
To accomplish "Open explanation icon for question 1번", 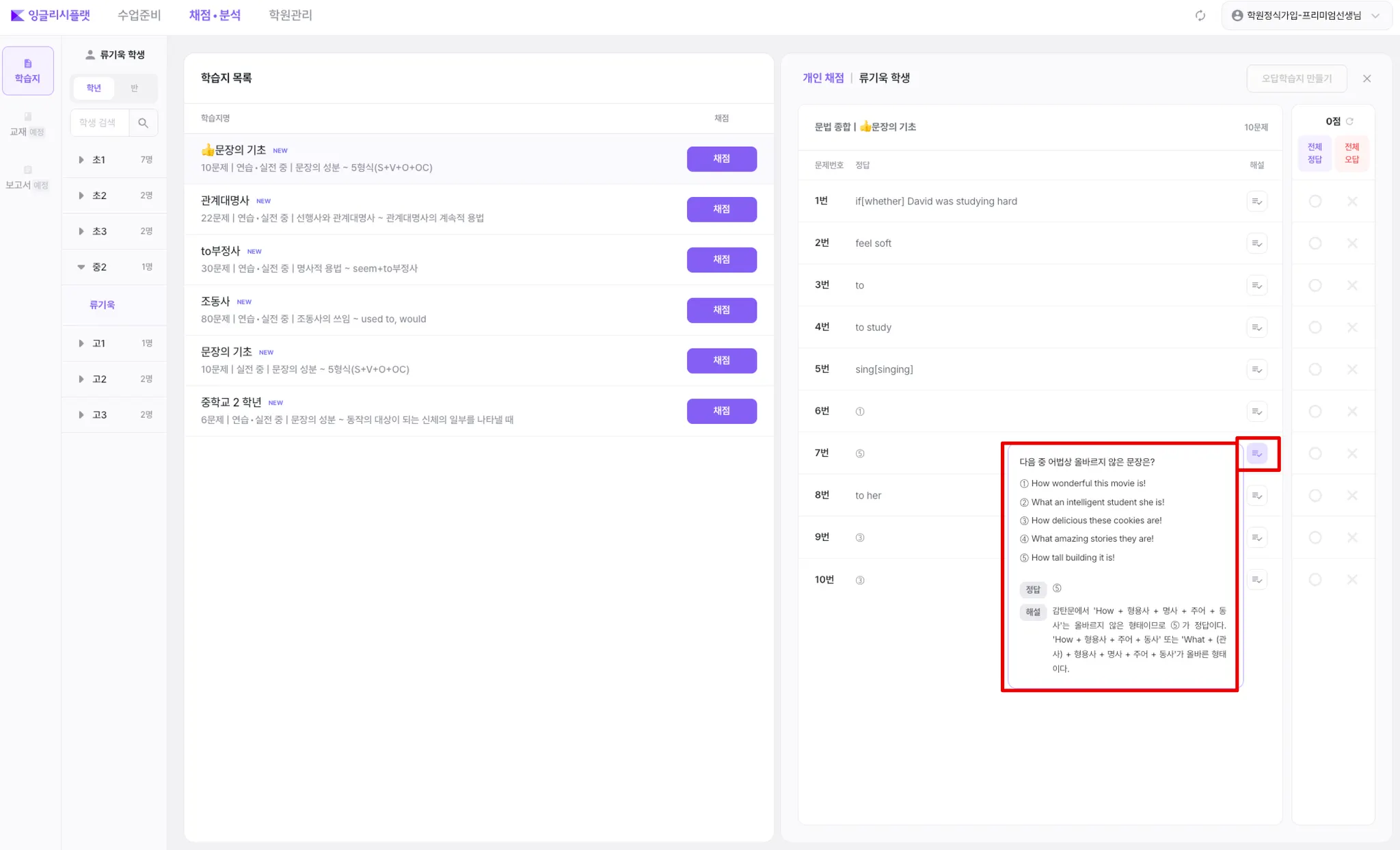I will 1256,201.
